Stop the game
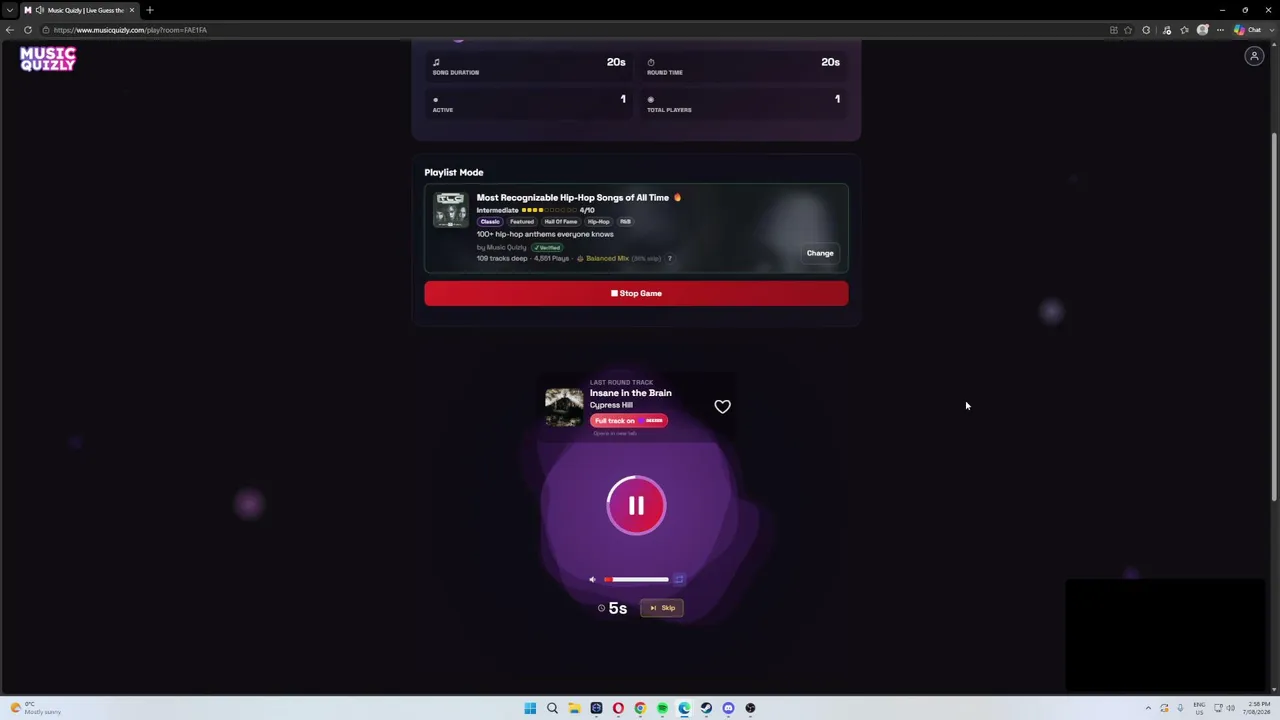Image resolution: width=1280 pixels, height=720 pixels. [636, 293]
